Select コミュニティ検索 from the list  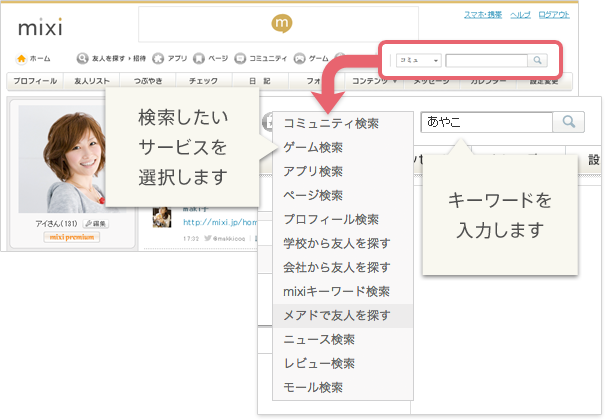(343, 123)
